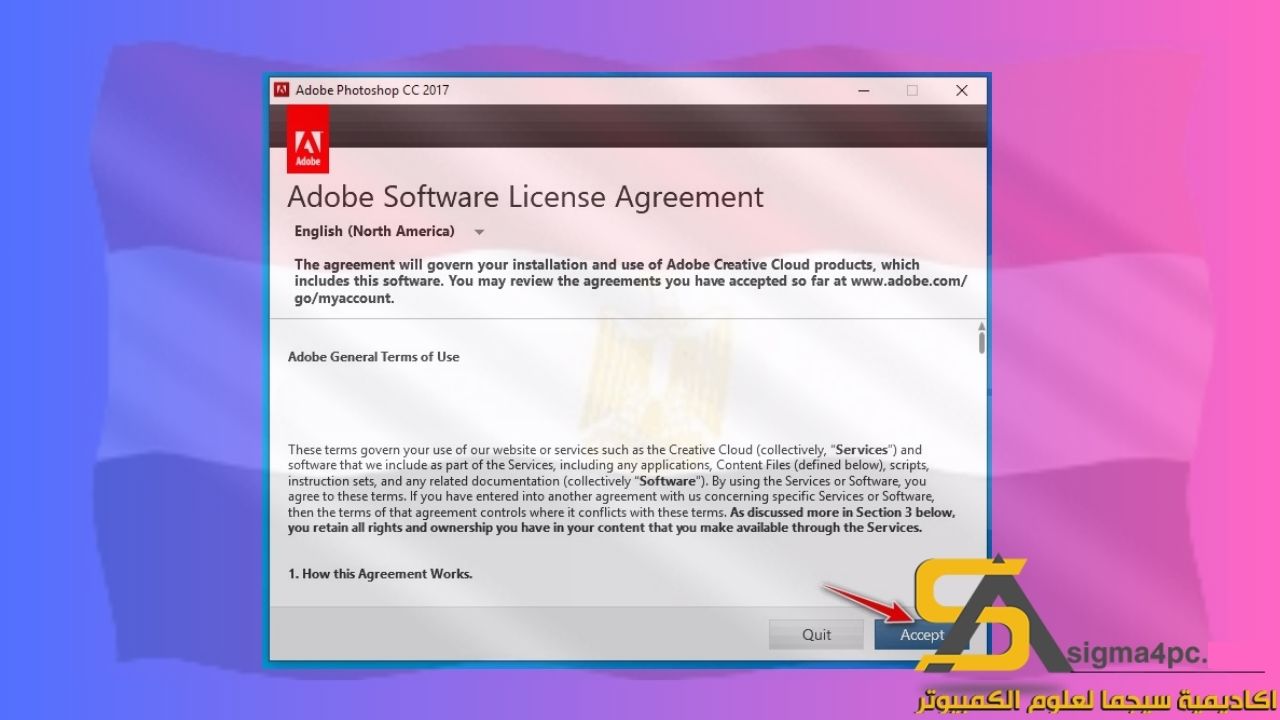Viewport: 1280px width, 720px height.
Task: Click the "Adobe General Terms of Use" heading
Action: coord(374,356)
